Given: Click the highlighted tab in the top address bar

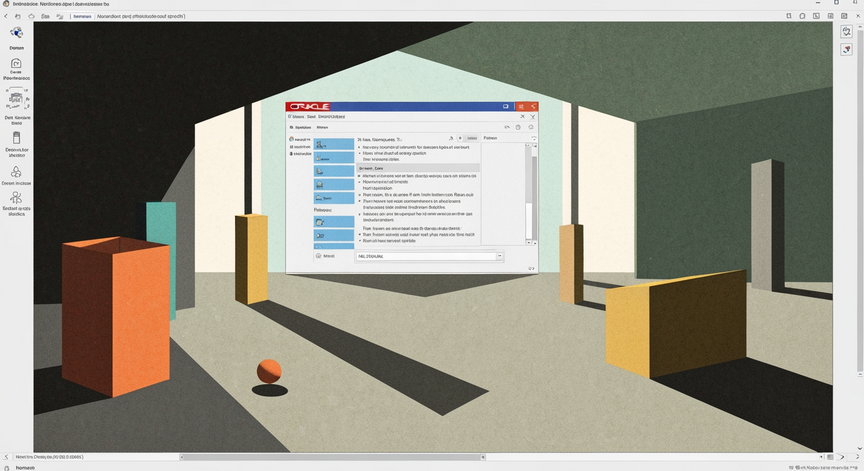Looking at the screenshot, I should 82,17.
